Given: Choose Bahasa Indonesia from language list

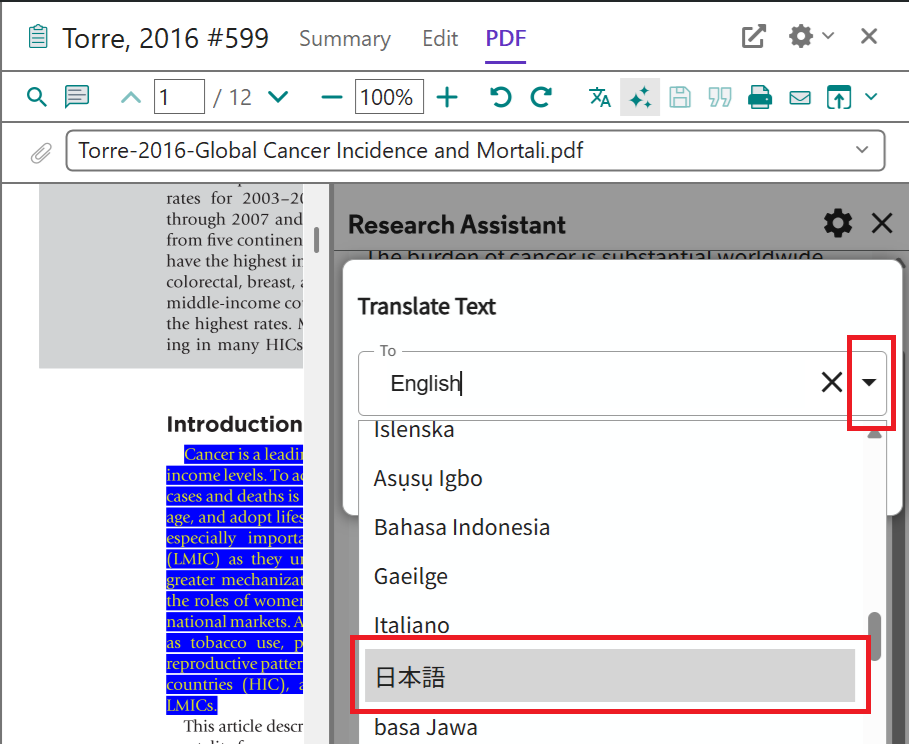Looking at the screenshot, I should click(462, 527).
